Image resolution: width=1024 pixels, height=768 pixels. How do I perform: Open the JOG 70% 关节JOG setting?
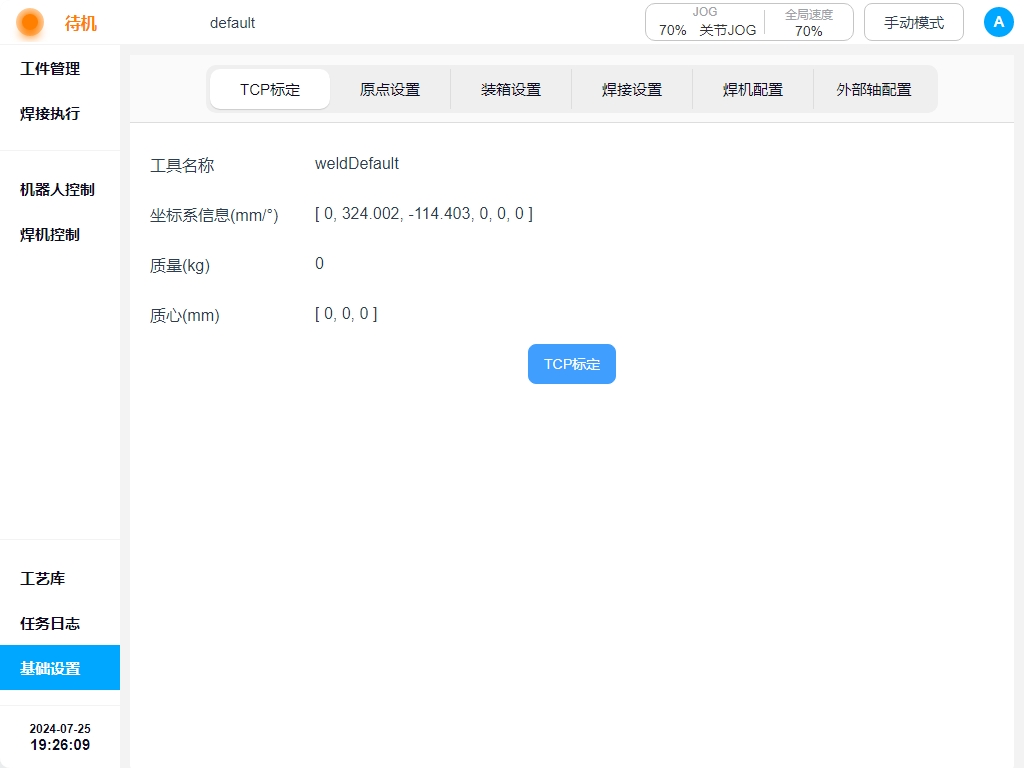[706, 22]
